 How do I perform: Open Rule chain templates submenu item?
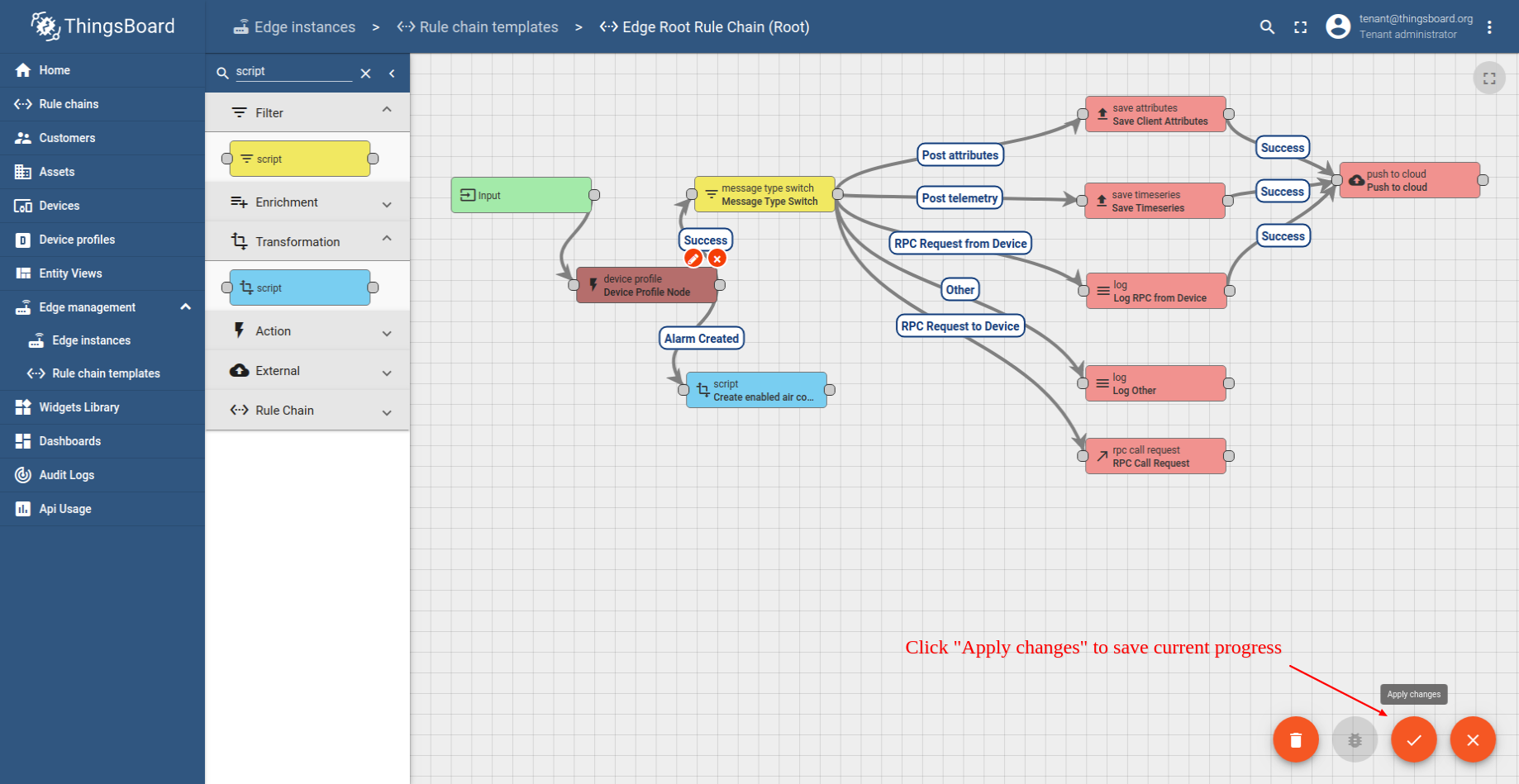pyautogui.click(x=102, y=373)
